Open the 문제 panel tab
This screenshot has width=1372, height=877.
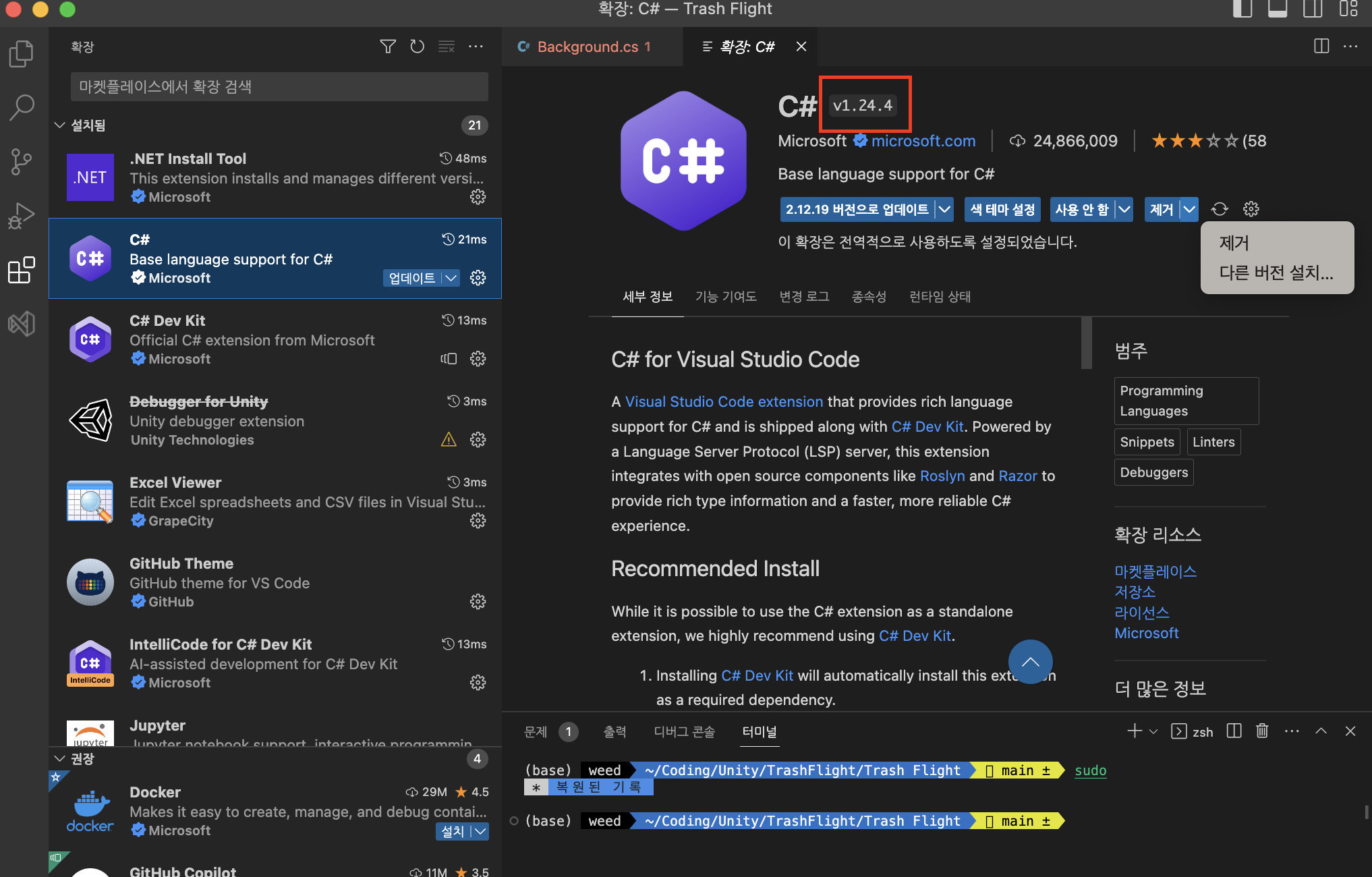pyautogui.click(x=536, y=731)
